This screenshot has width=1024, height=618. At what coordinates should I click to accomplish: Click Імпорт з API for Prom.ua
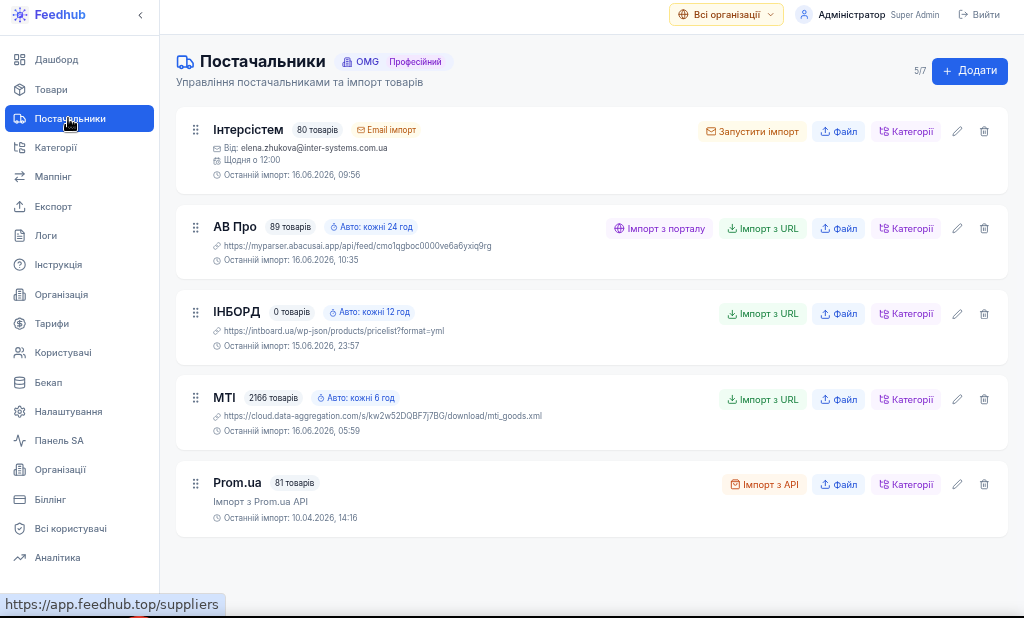(765, 485)
